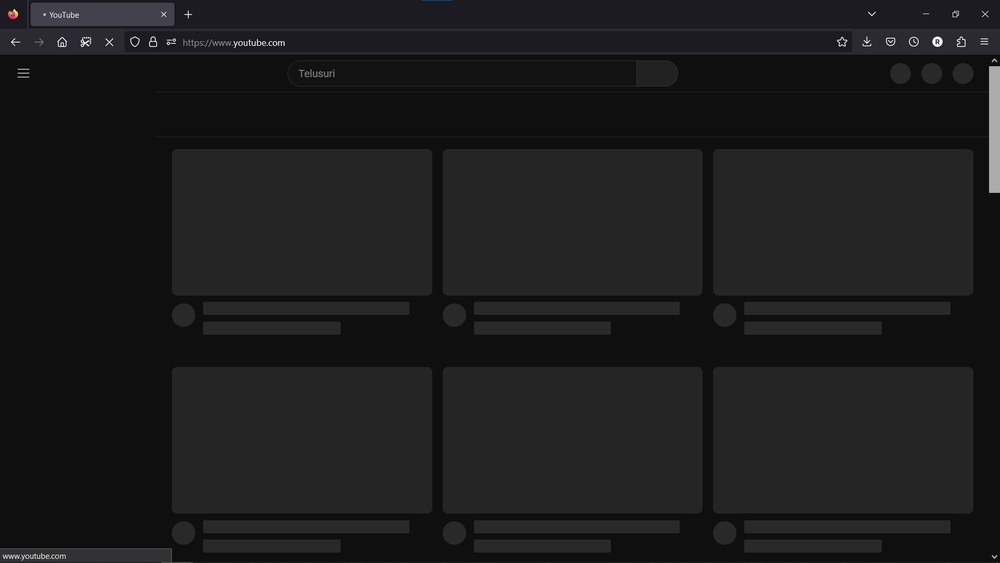Save page to Pocket
The image size is (1000, 563).
[x=890, y=42]
